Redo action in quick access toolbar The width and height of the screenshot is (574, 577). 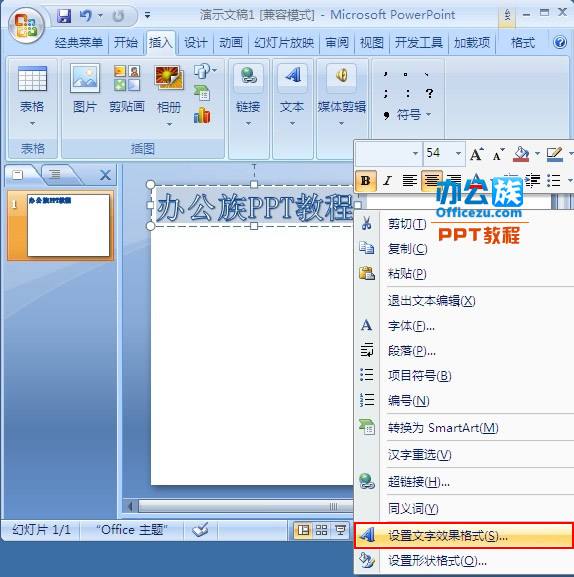[x=118, y=16]
